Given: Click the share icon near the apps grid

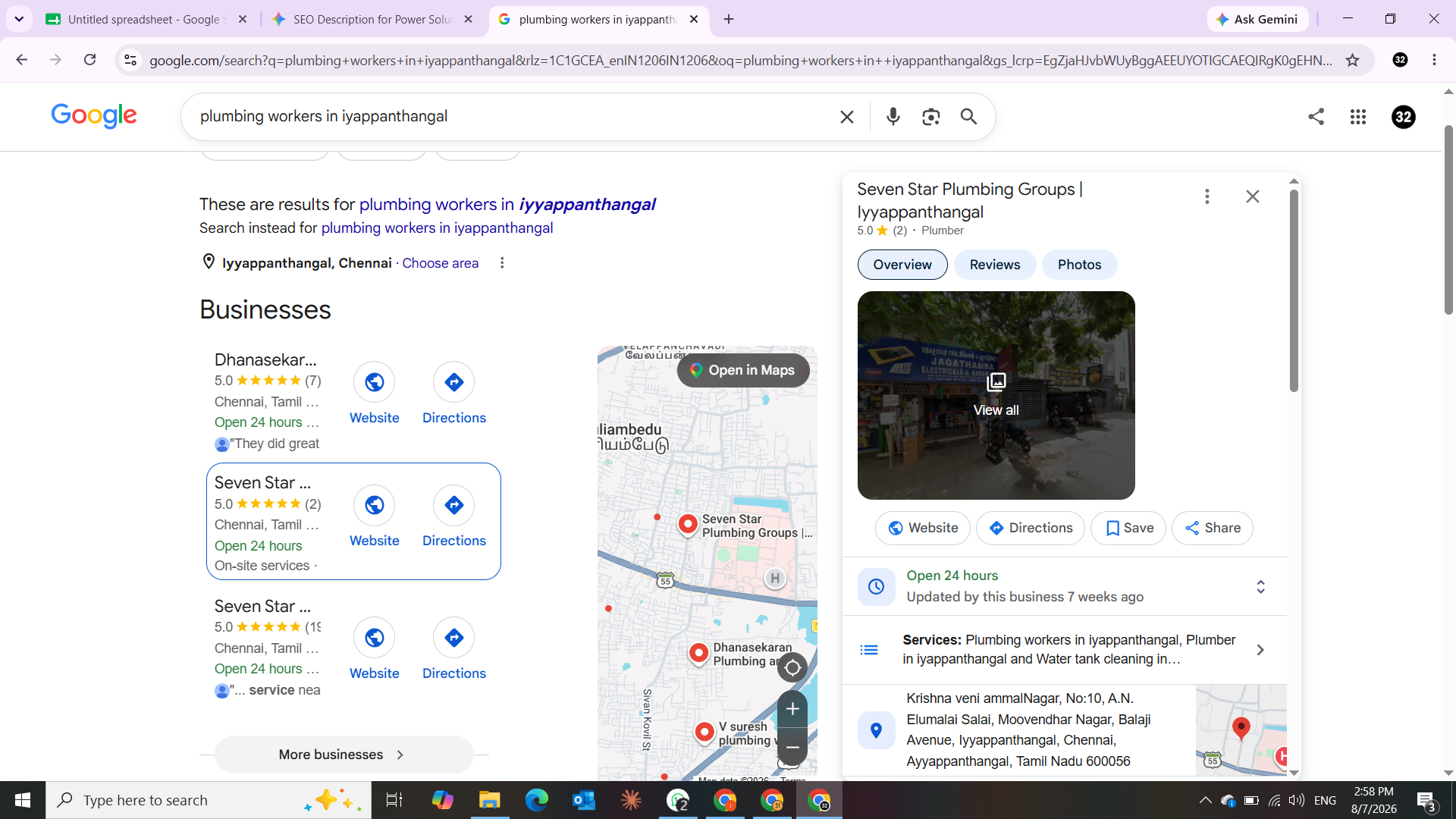Looking at the screenshot, I should coord(1316,117).
